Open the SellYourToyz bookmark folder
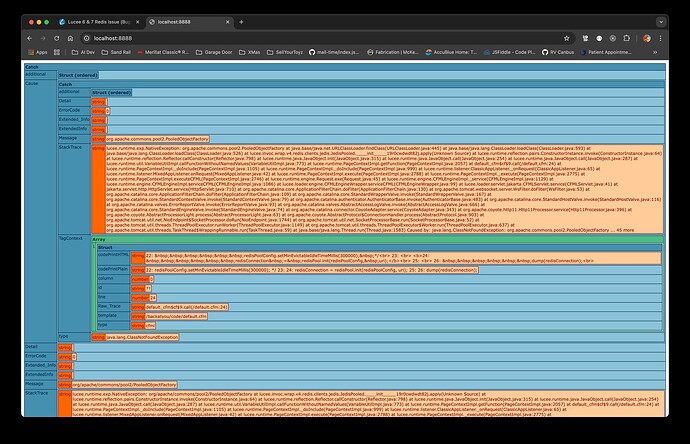This screenshot has height=444, width=690. click(285, 52)
